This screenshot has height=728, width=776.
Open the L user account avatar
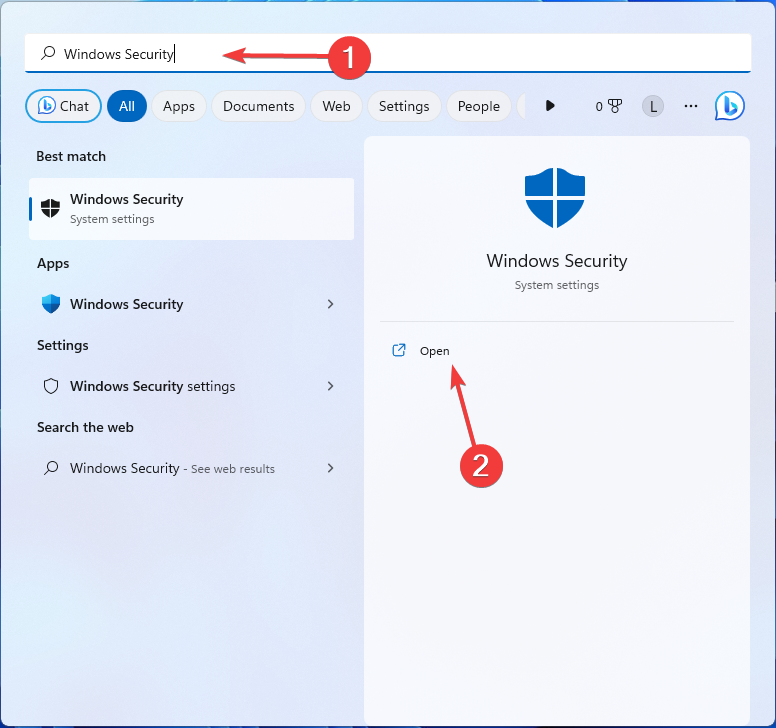click(653, 106)
